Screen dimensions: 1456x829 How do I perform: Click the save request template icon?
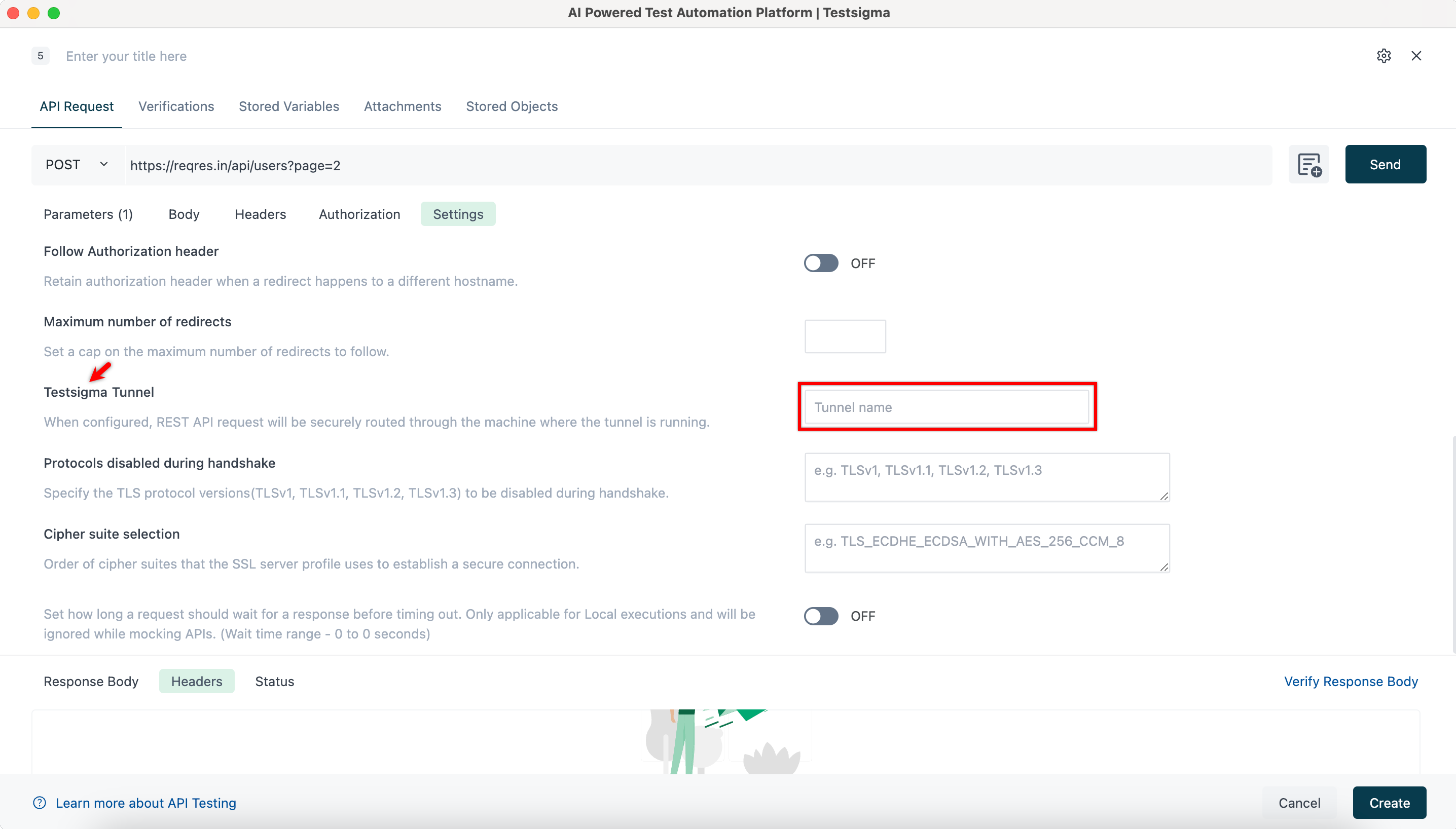1309,165
